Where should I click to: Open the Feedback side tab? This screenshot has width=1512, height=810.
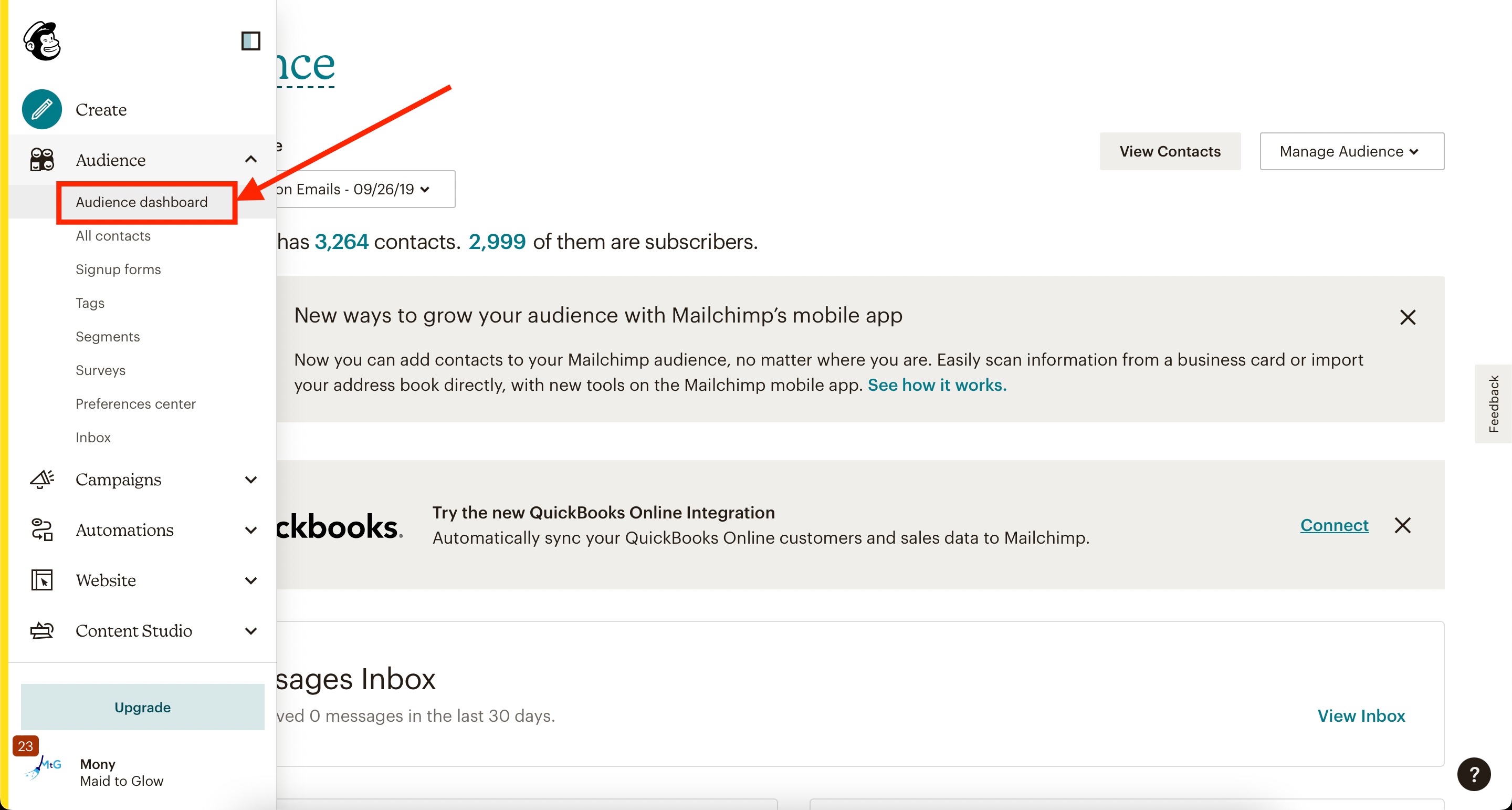point(1493,403)
